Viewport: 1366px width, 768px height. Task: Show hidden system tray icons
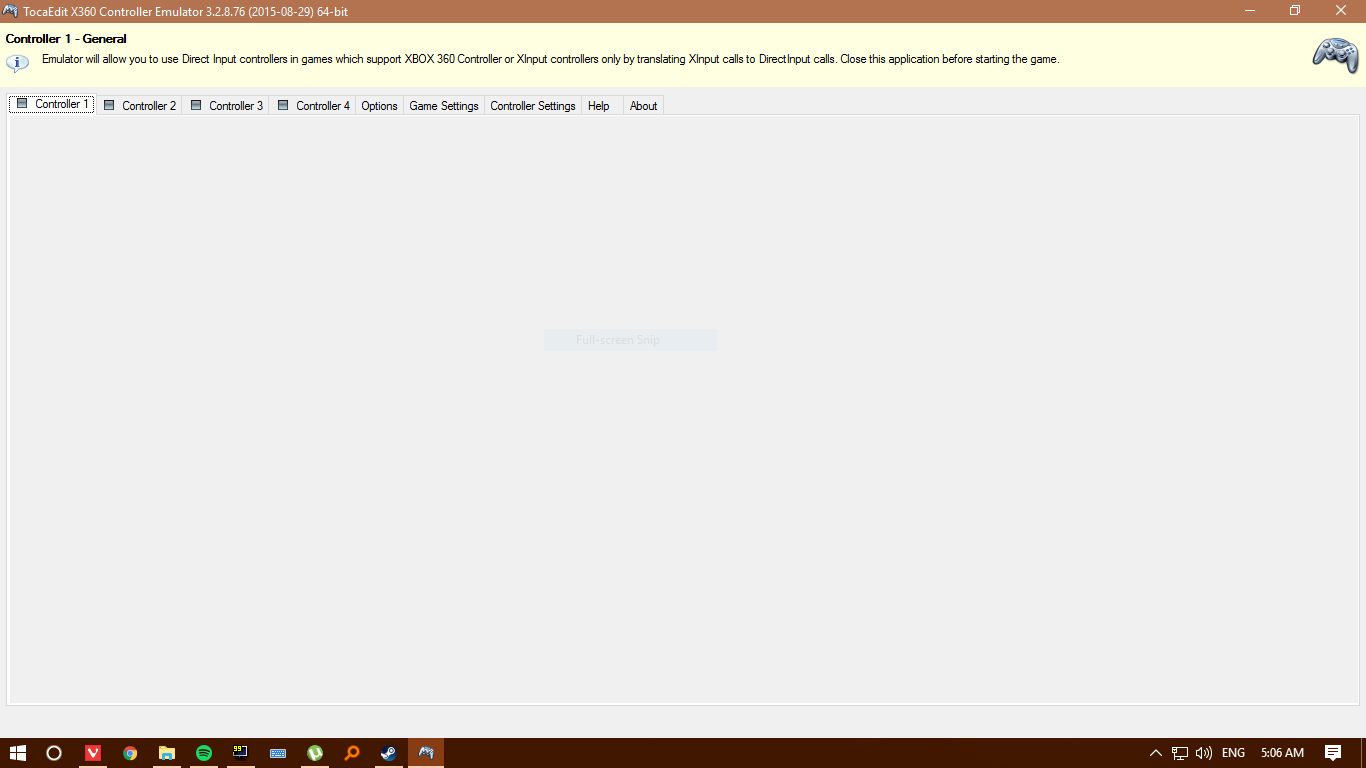coord(1156,753)
